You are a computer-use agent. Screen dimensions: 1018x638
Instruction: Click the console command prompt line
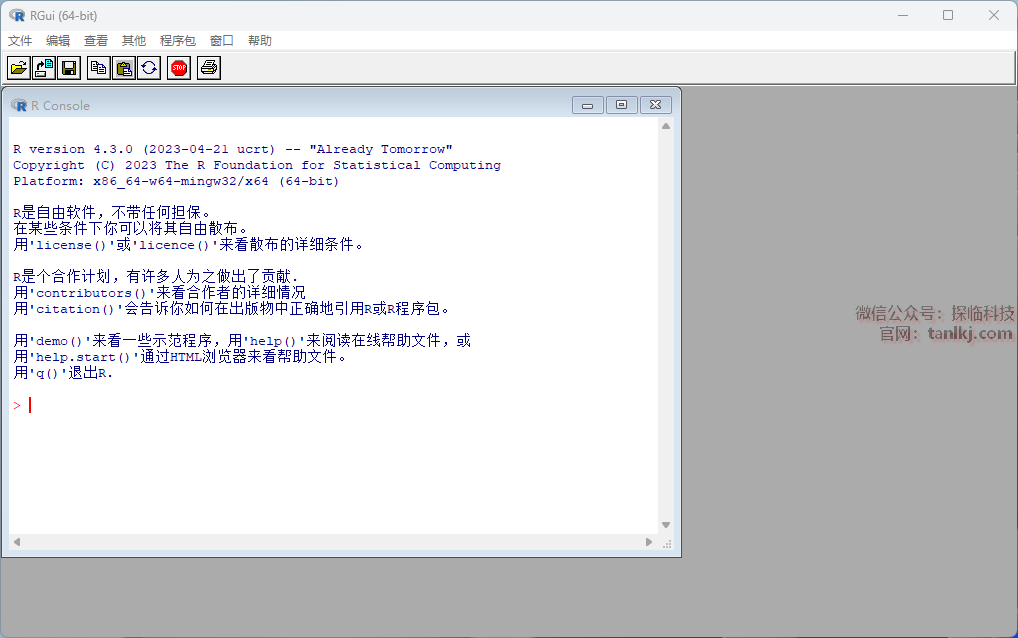coord(332,406)
